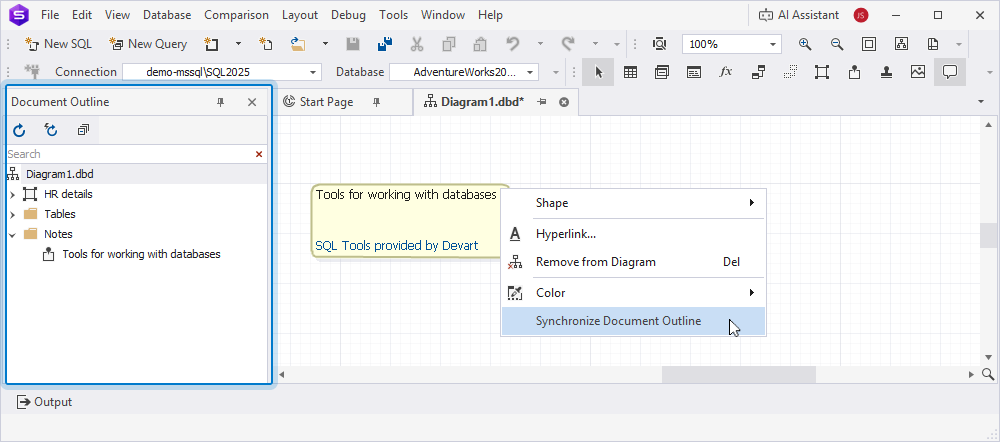Click the connection plug icon
This screenshot has height=442, width=1000.
tap(33, 71)
